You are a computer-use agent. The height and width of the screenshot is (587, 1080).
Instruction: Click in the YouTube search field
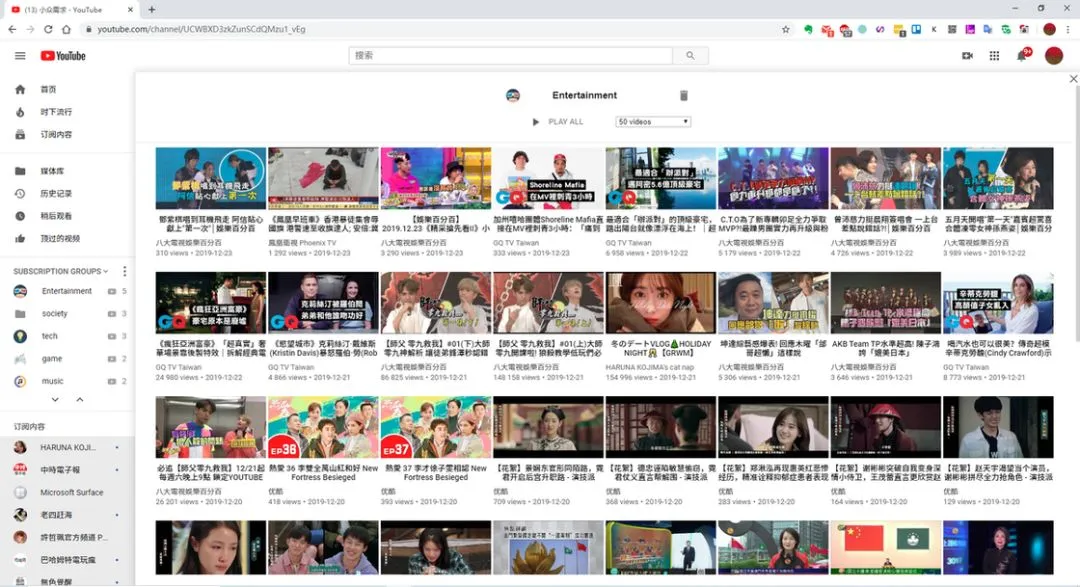510,56
